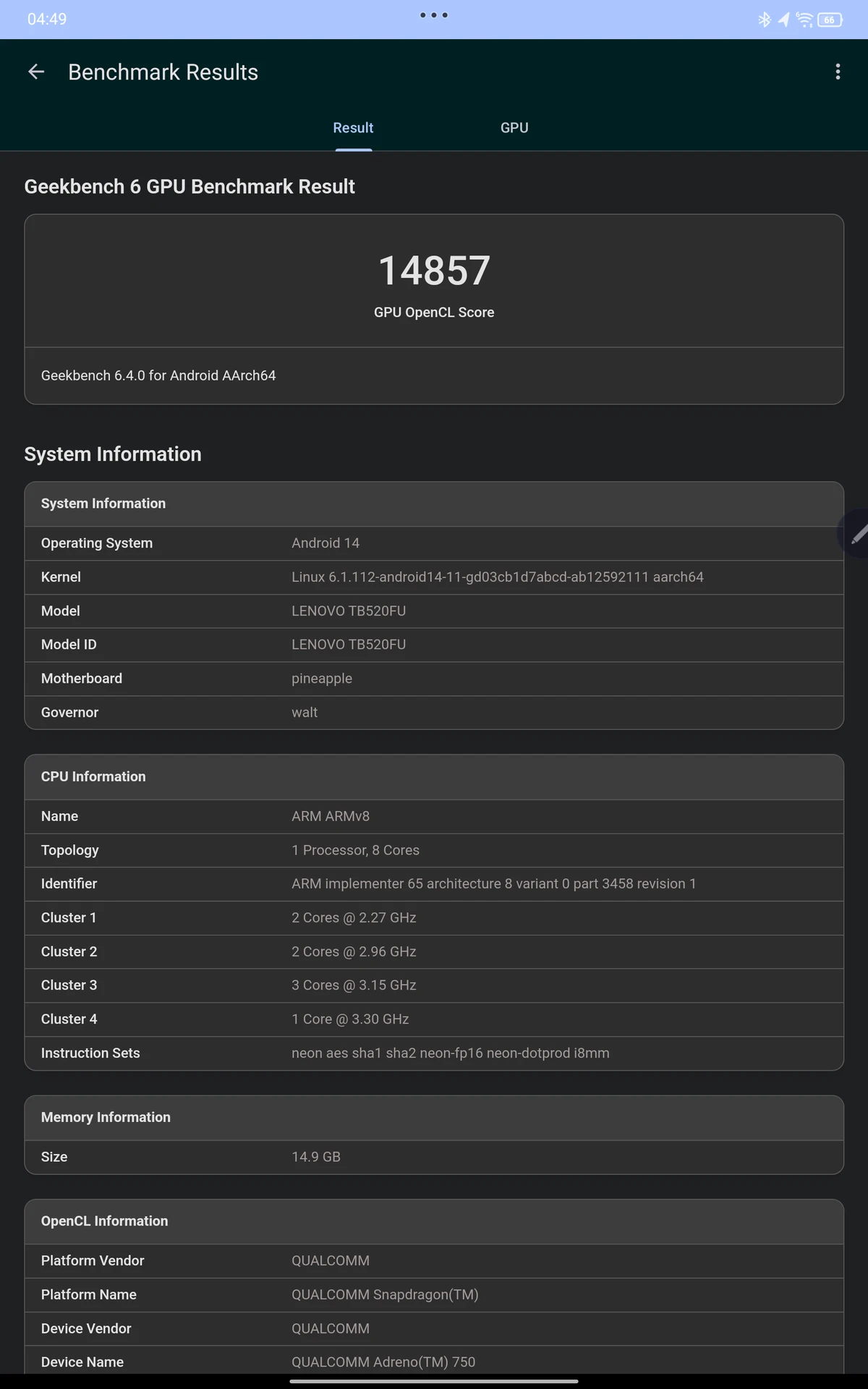Screen dimensions: 868x1389
Task: Tap 1 Core @ 3.30 GHz
Action: pyautogui.click(x=350, y=1019)
